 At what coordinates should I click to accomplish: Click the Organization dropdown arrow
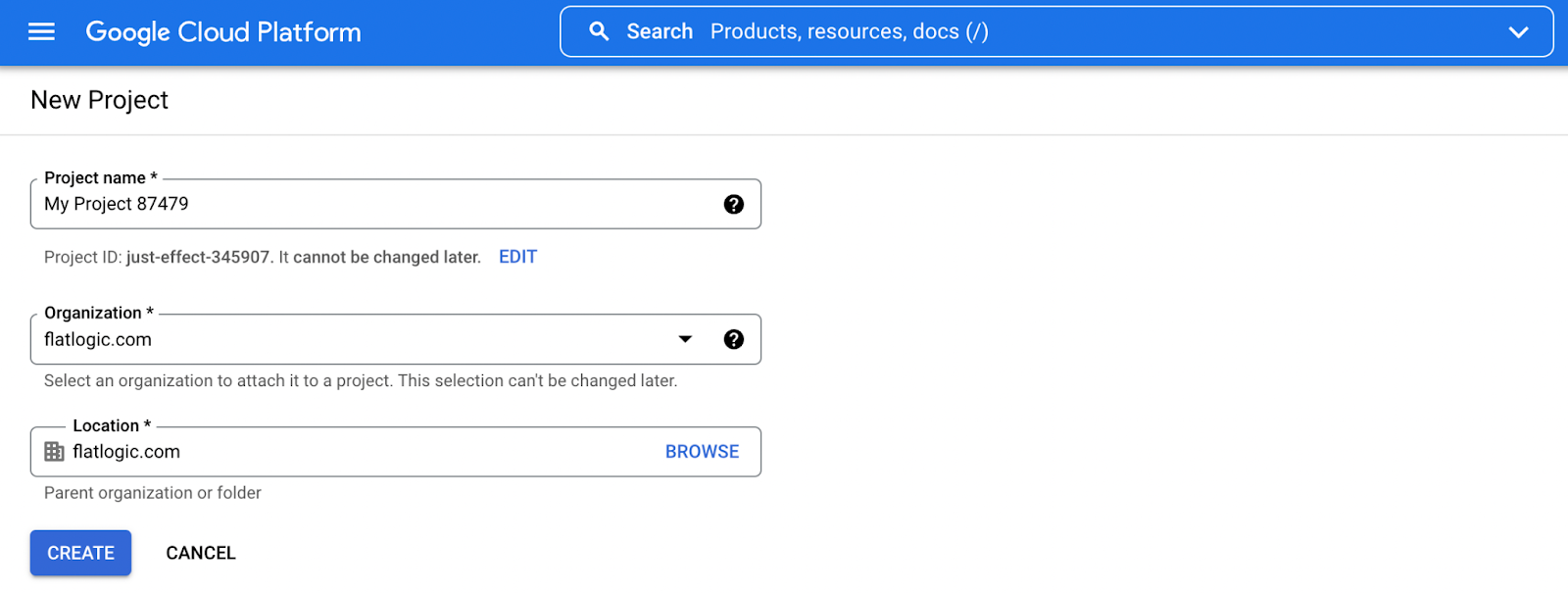pyautogui.click(x=685, y=339)
